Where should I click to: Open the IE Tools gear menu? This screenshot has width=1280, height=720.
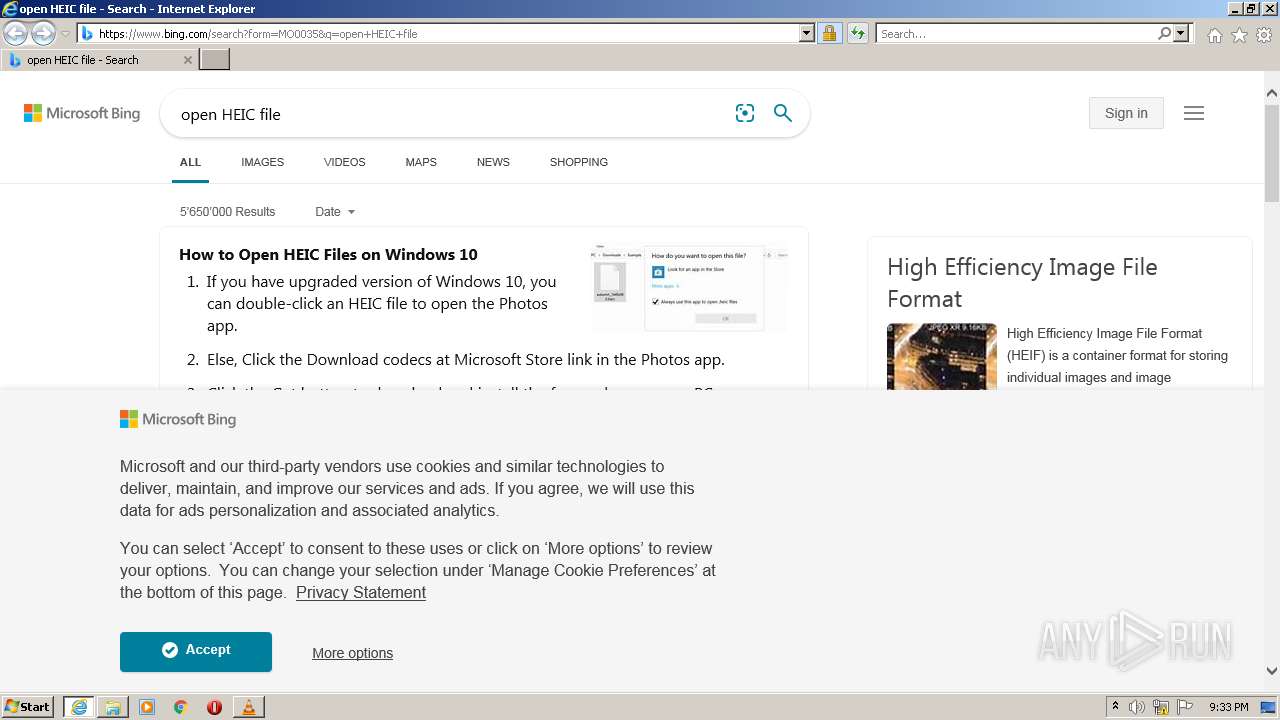pyautogui.click(x=1264, y=35)
